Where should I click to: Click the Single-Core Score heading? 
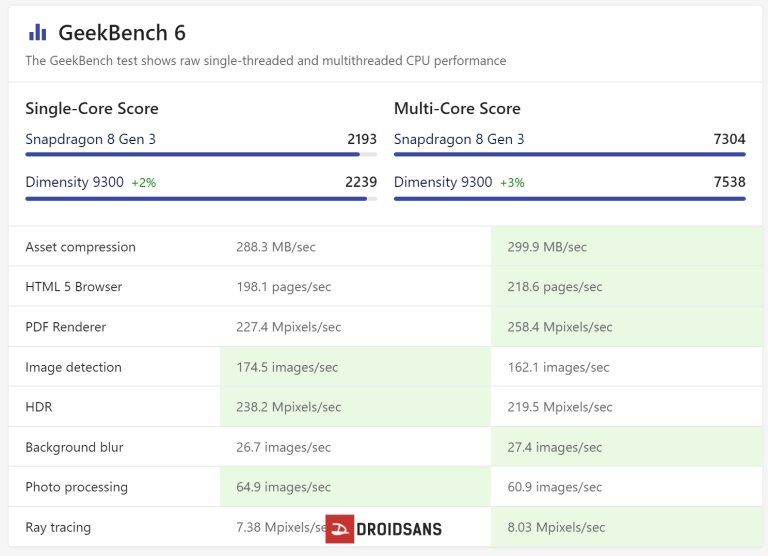pos(92,108)
